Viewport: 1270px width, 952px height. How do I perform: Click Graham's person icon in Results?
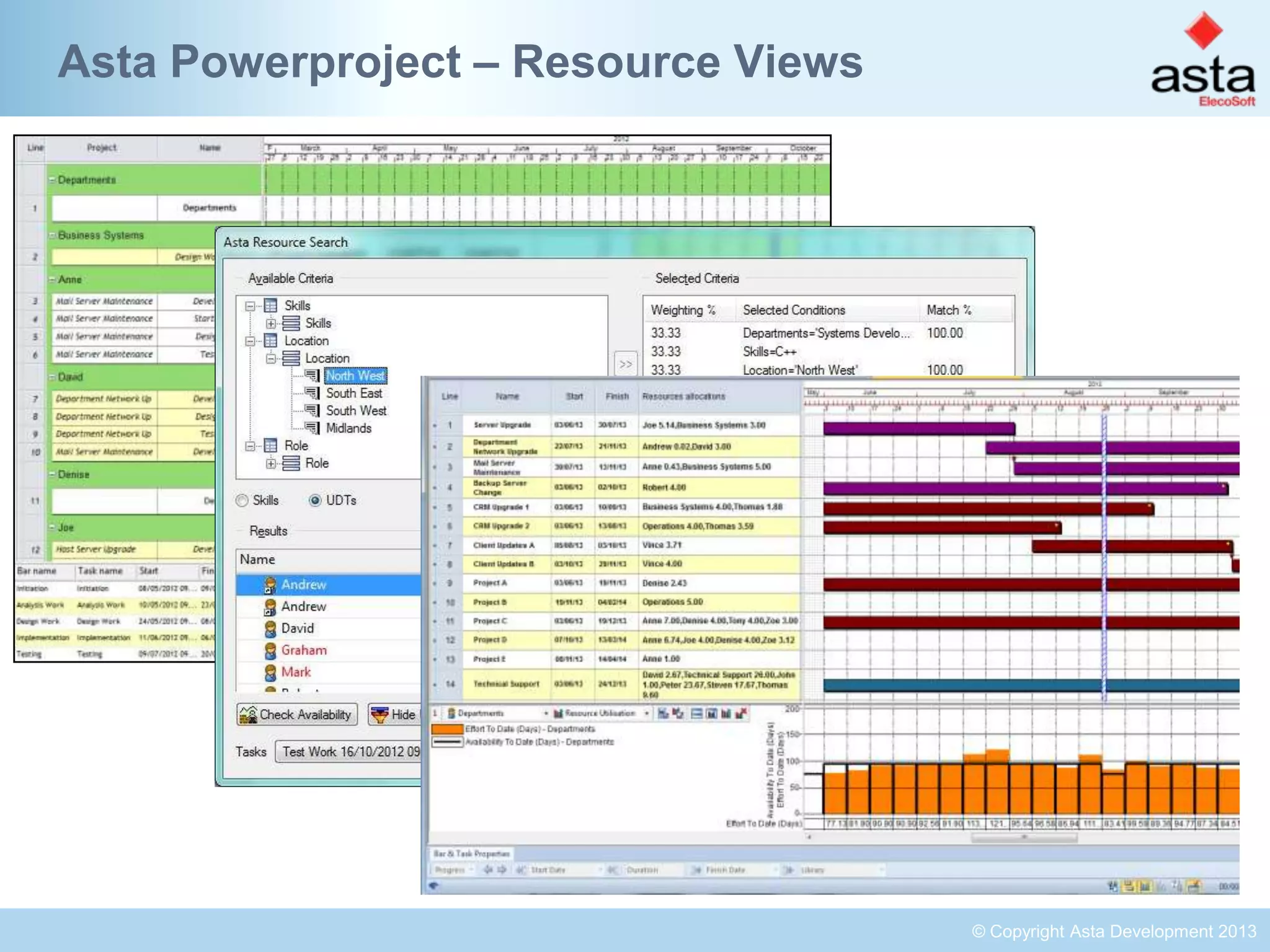coord(270,650)
